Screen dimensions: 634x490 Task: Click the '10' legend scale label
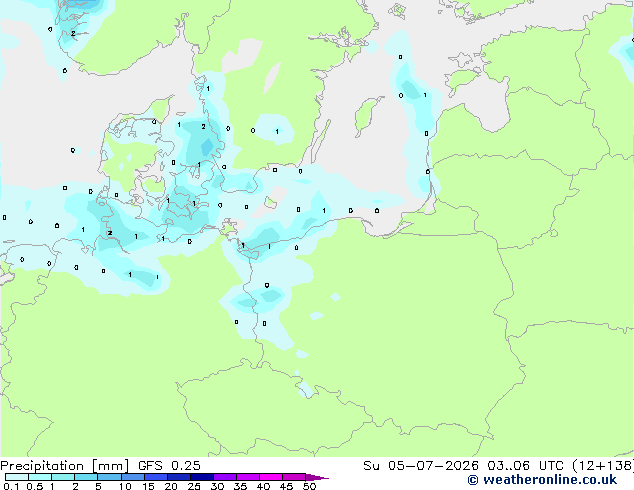point(125,486)
